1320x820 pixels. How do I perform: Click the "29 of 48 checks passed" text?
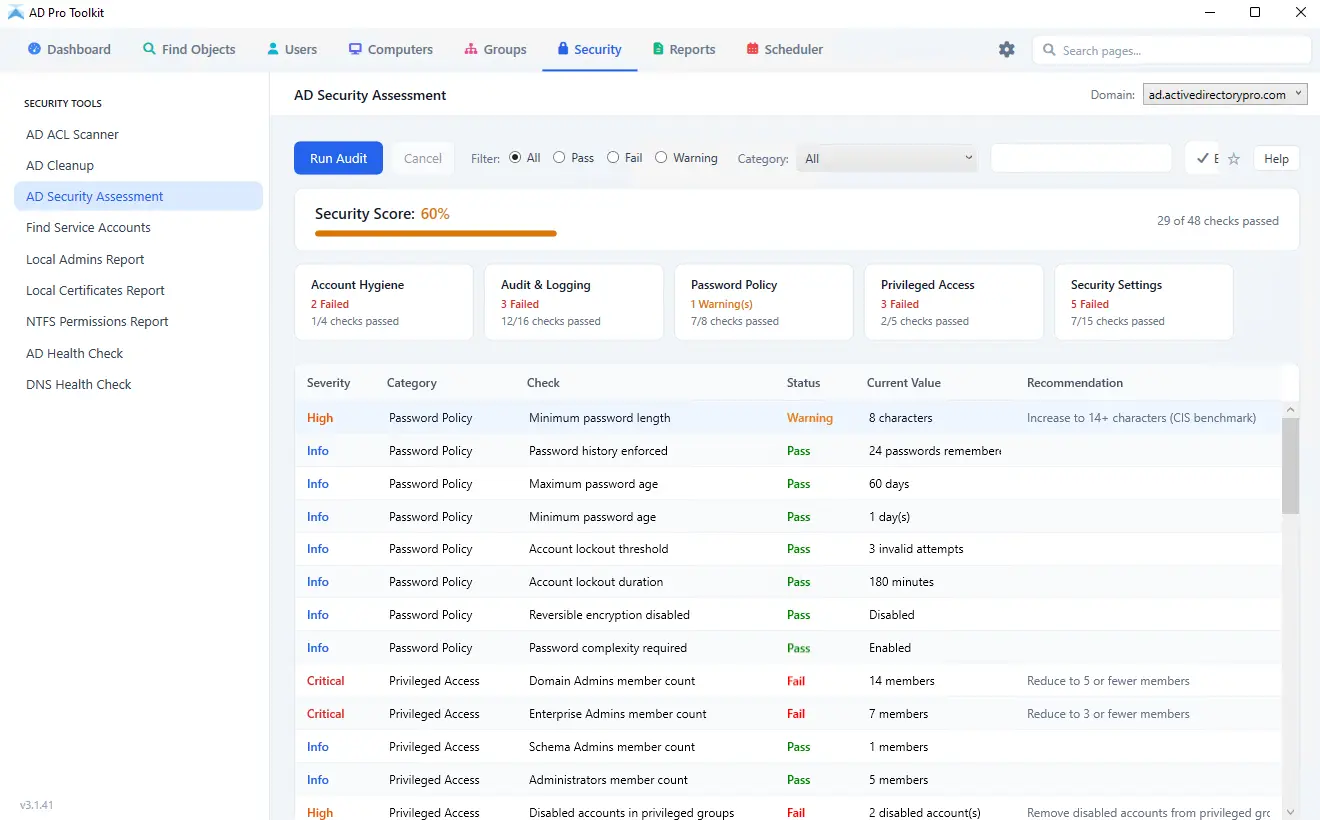[1218, 221]
